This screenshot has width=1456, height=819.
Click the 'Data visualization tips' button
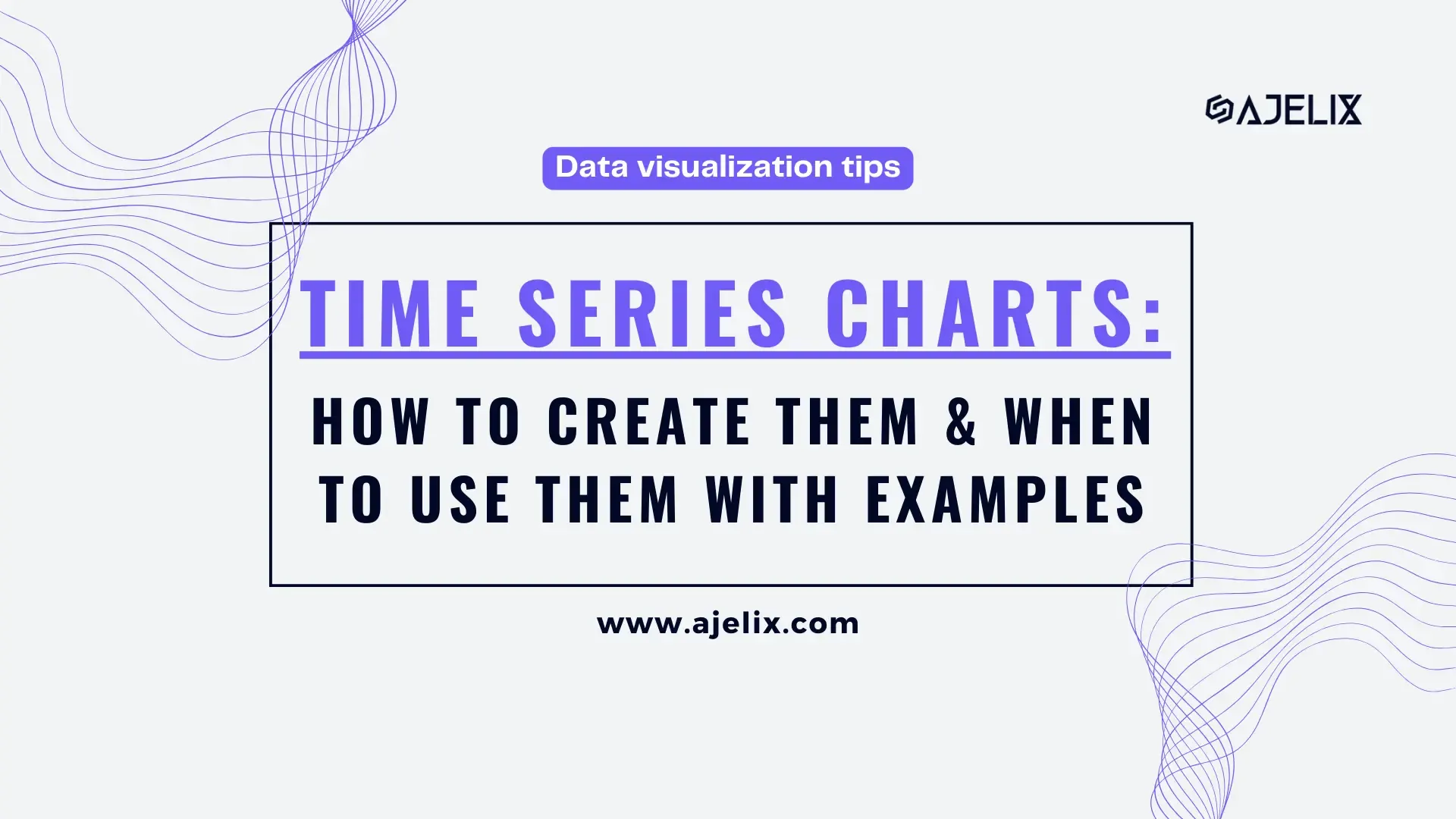click(728, 167)
